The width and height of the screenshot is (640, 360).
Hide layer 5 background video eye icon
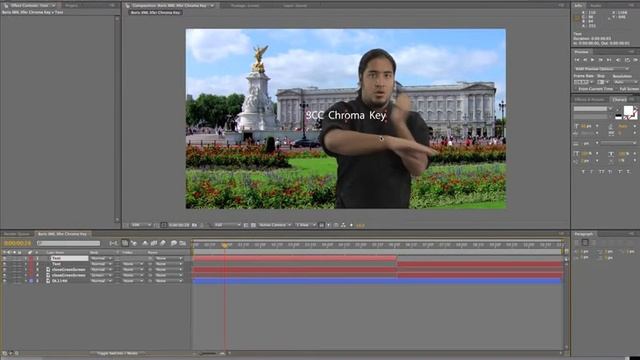(4, 281)
